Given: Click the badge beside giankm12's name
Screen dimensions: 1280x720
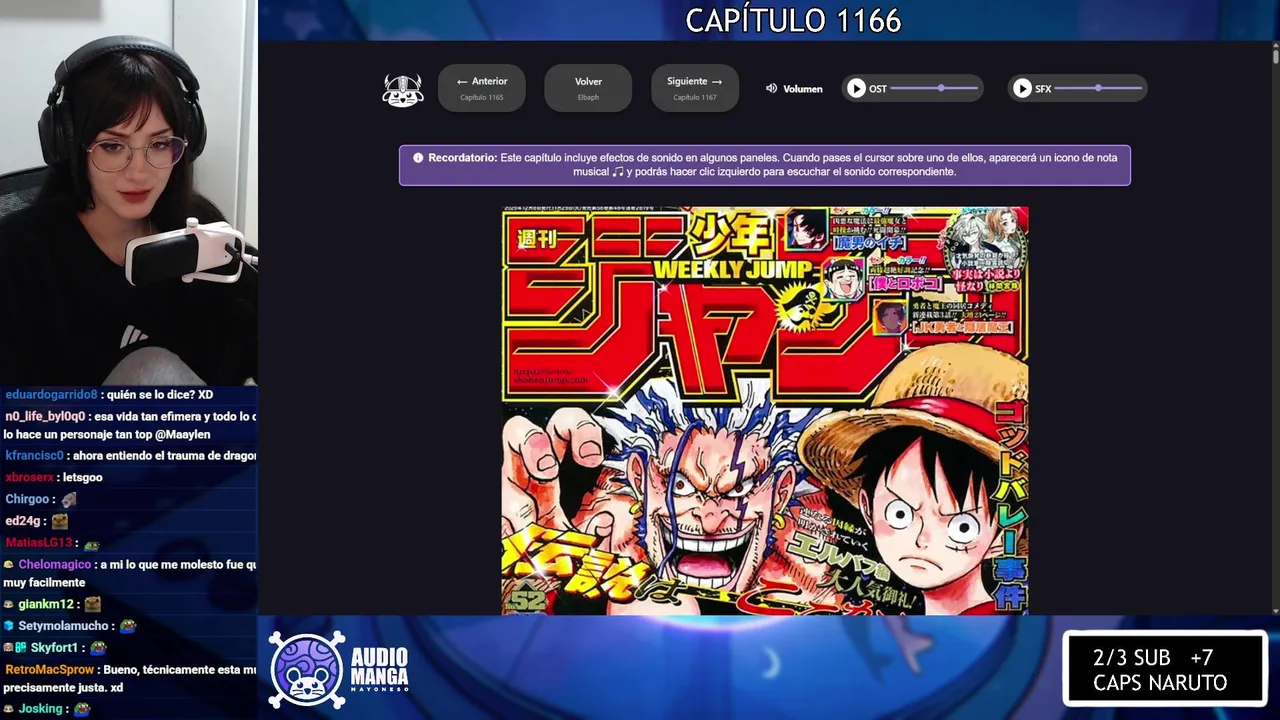Looking at the screenshot, I should click(x=9, y=604).
